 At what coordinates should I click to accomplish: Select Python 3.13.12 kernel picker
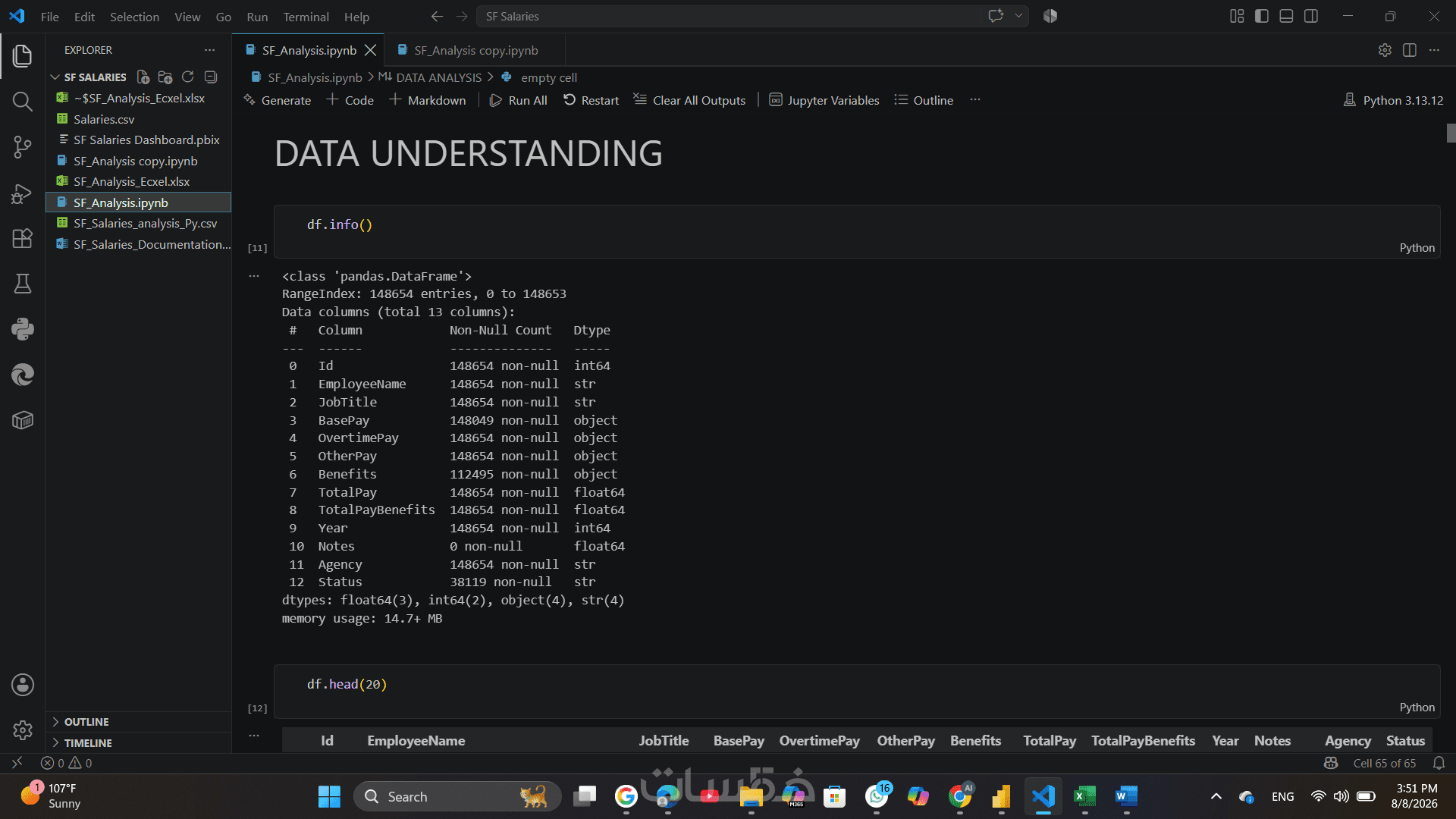tap(1393, 100)
